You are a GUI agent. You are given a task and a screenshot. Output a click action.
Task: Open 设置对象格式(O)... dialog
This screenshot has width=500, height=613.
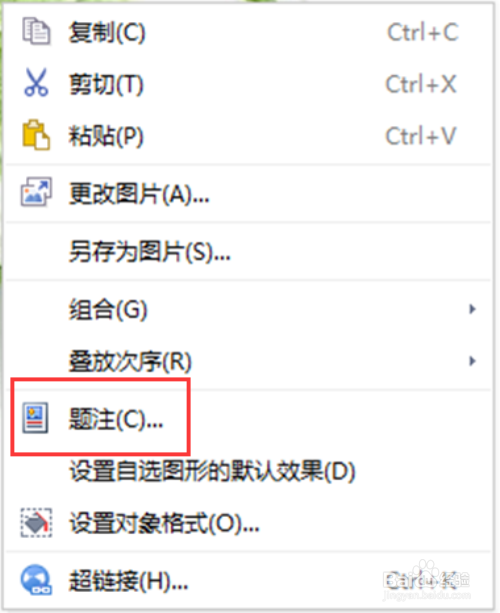(248, 523)
